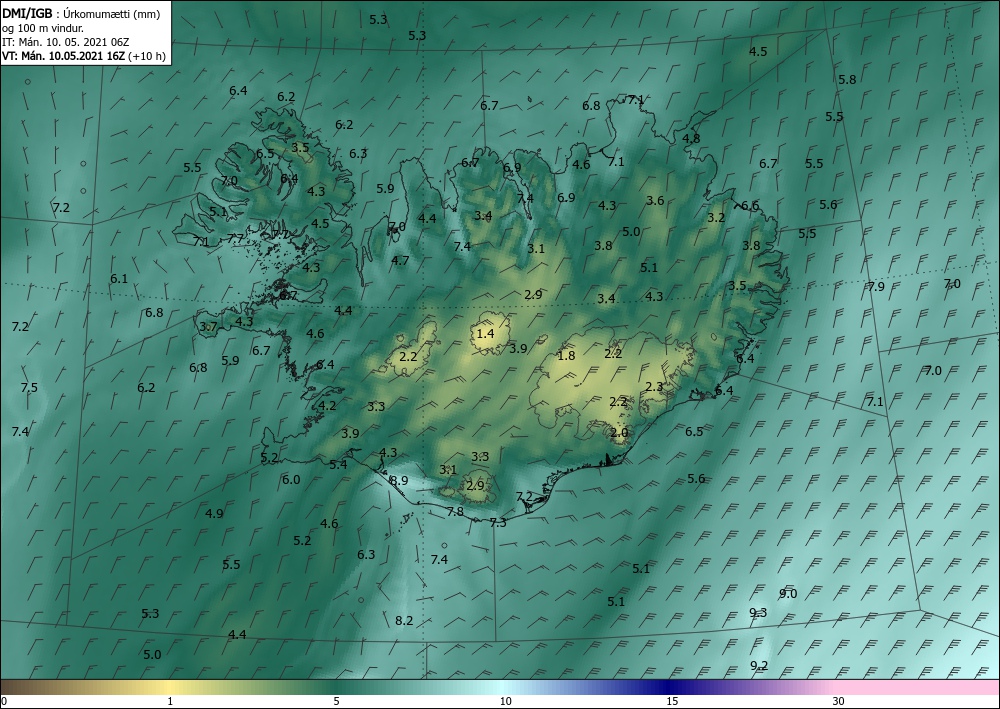This screenshot has width=1000, height=709.
Task: Click the 8.9 value on the south coast
Action: click(x=399, y=481)
